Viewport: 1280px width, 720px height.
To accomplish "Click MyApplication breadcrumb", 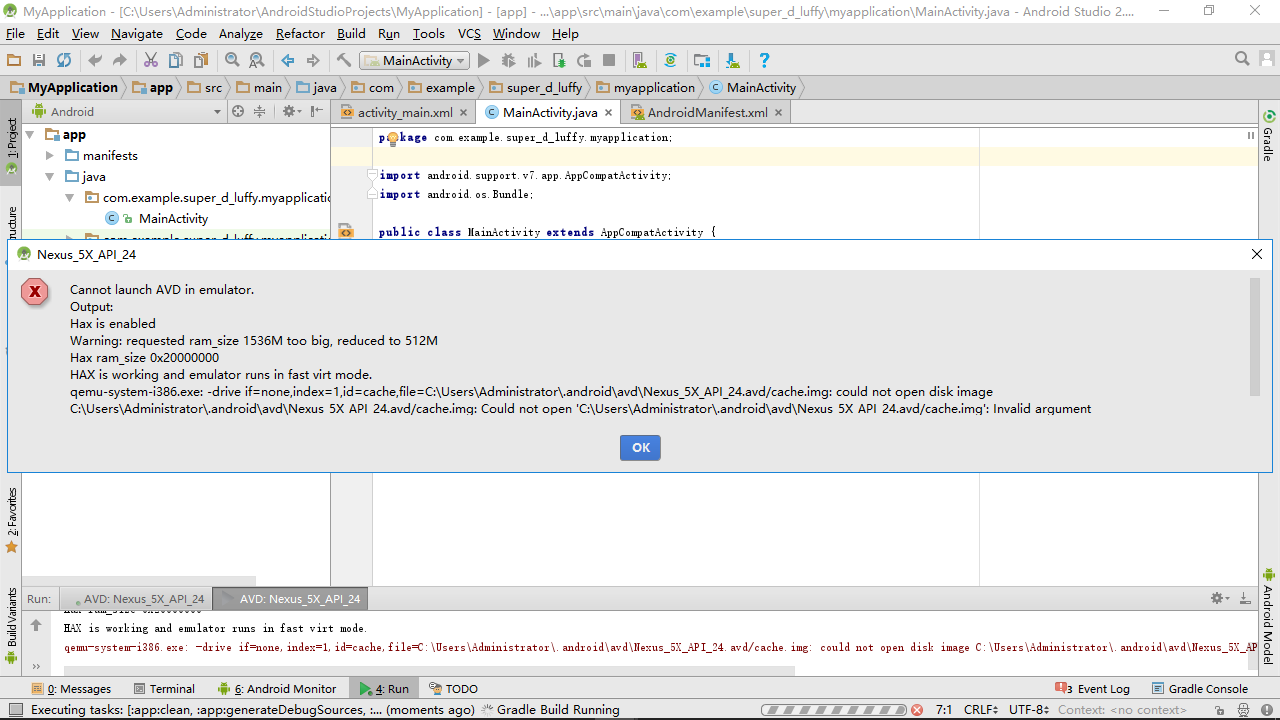I will tap(64, 87).
